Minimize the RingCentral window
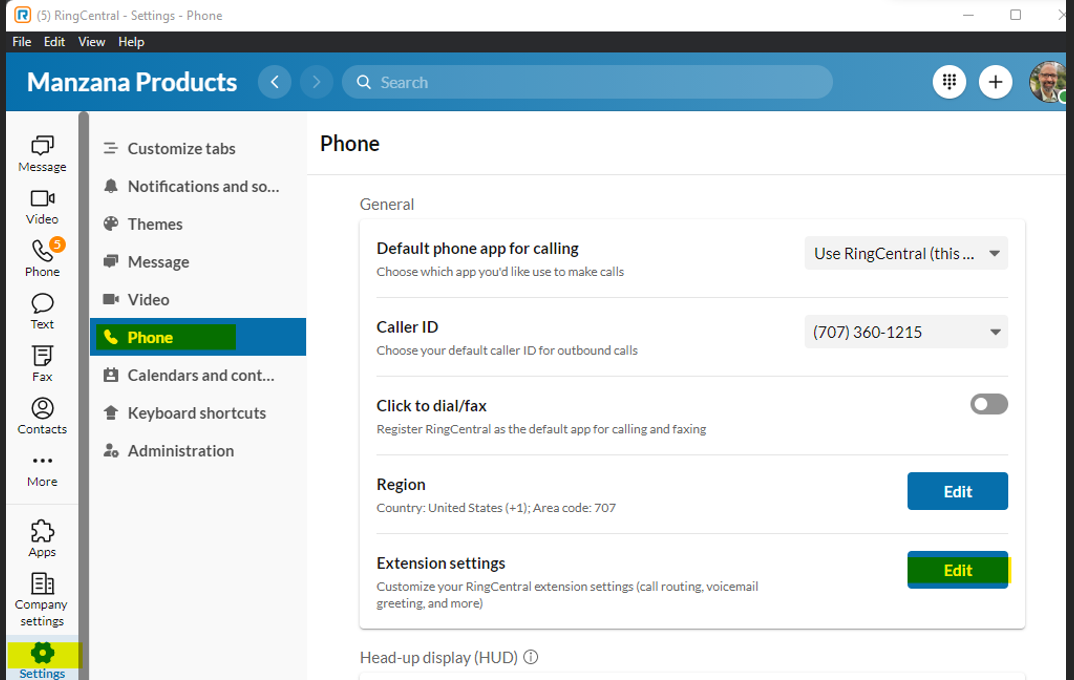This screenshot has width=1074, height=680. tap(969, 15)
